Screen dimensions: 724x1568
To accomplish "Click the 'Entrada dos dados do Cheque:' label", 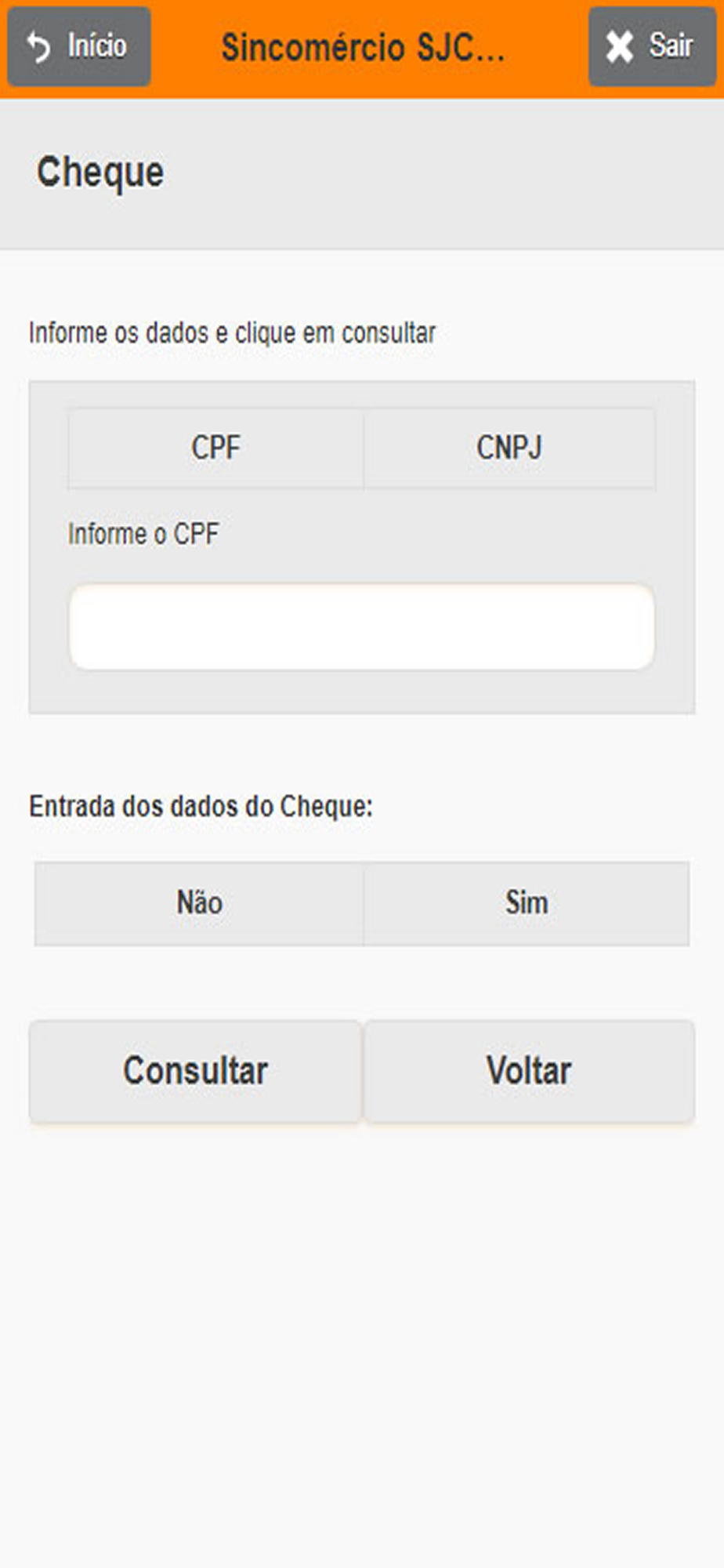I will coord(201,806).
